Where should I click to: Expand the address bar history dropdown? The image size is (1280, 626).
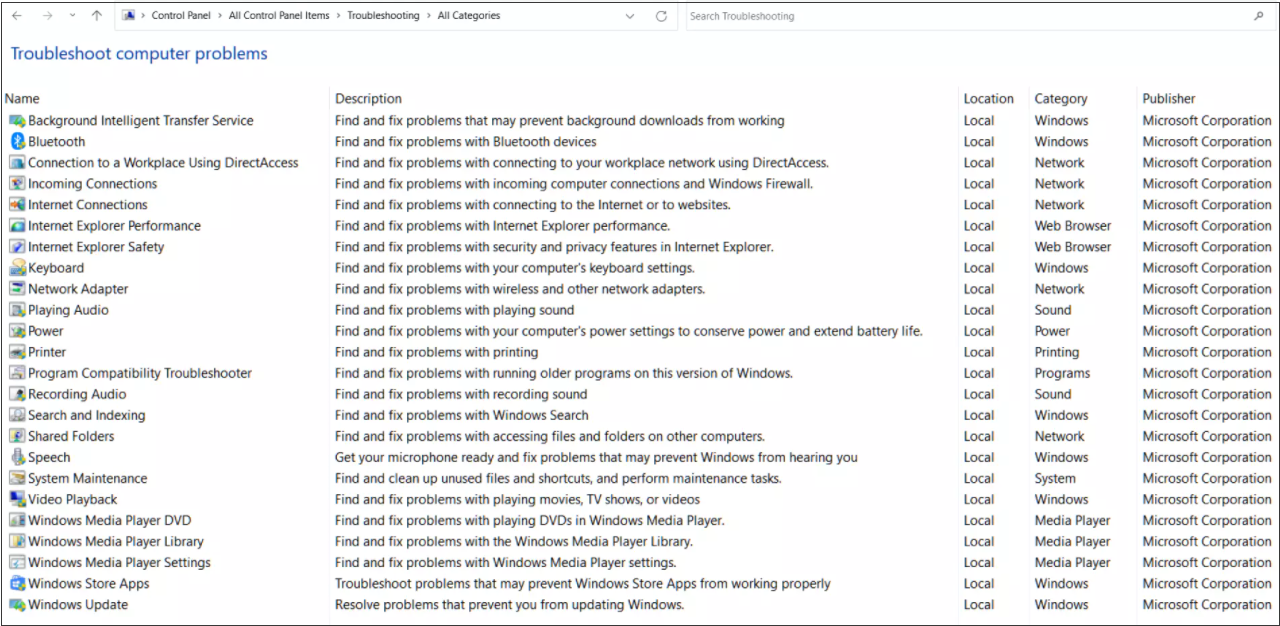pyautogui.click(x=629, y=16)
